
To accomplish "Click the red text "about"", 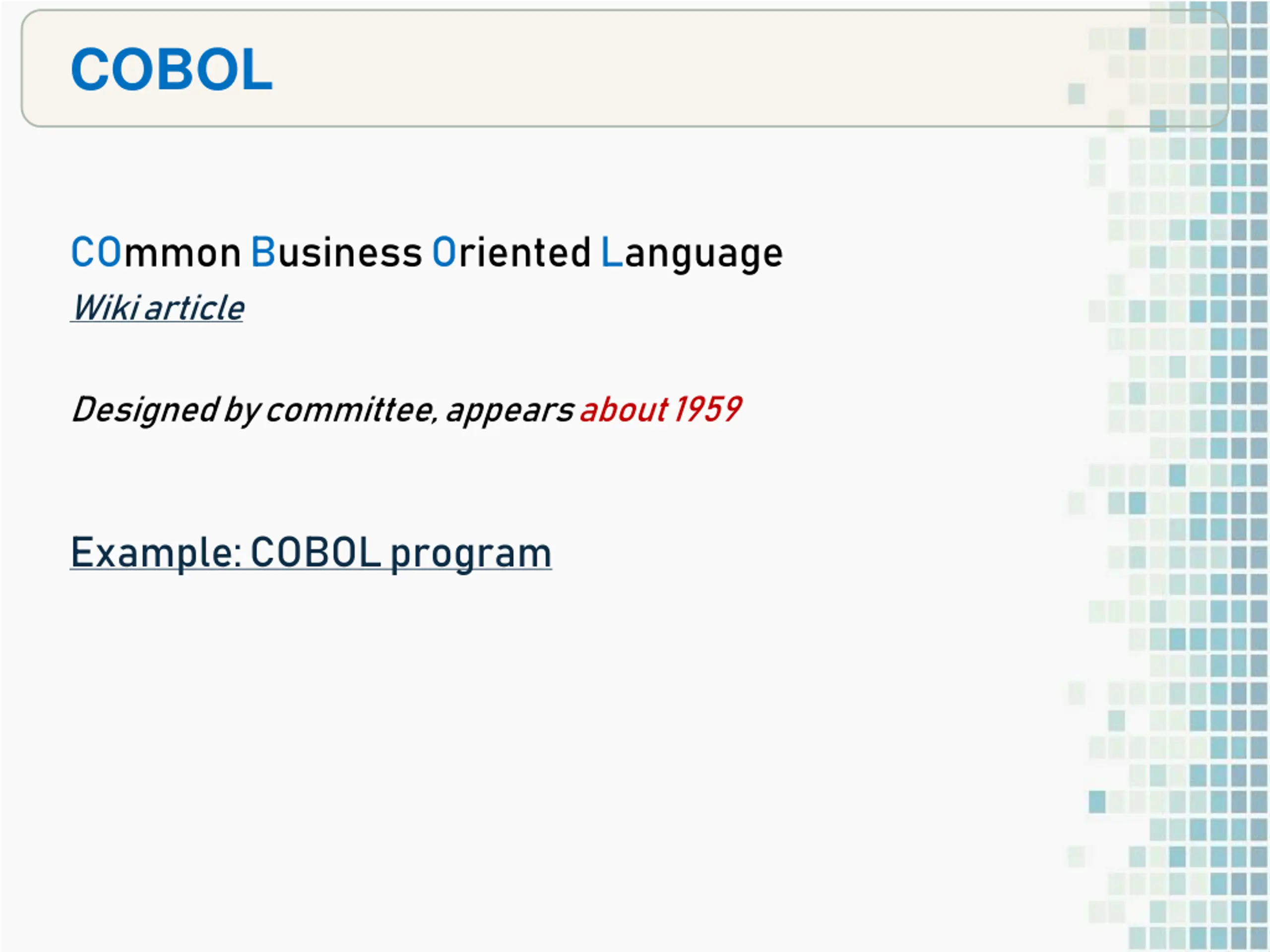I will pos(624,410).
